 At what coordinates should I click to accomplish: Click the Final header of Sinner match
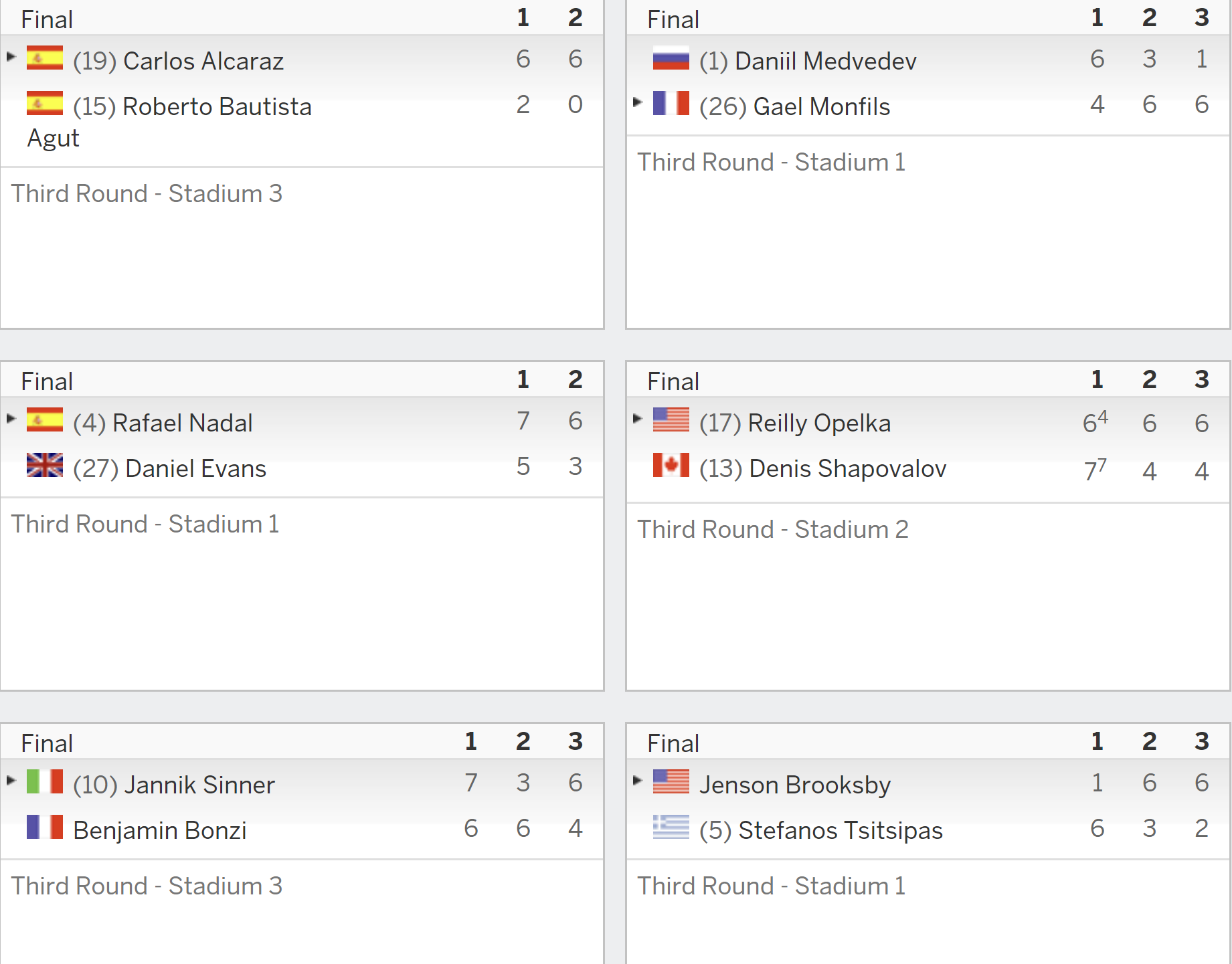click(x=47, y=743)
